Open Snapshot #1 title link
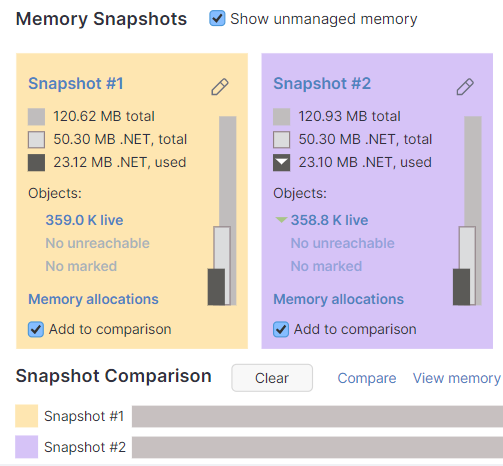 (x=76, y=83)
